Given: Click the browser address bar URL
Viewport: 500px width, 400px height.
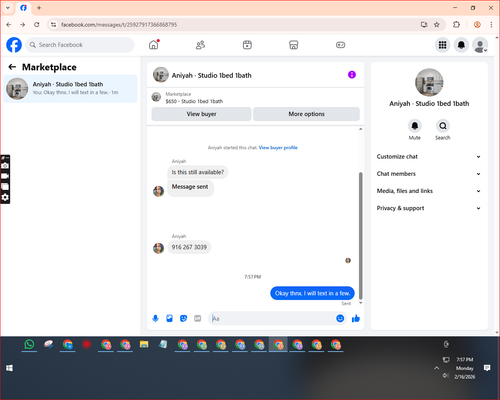Looking at the screenshot, I should pyautogui.click(x=119, y=25).
